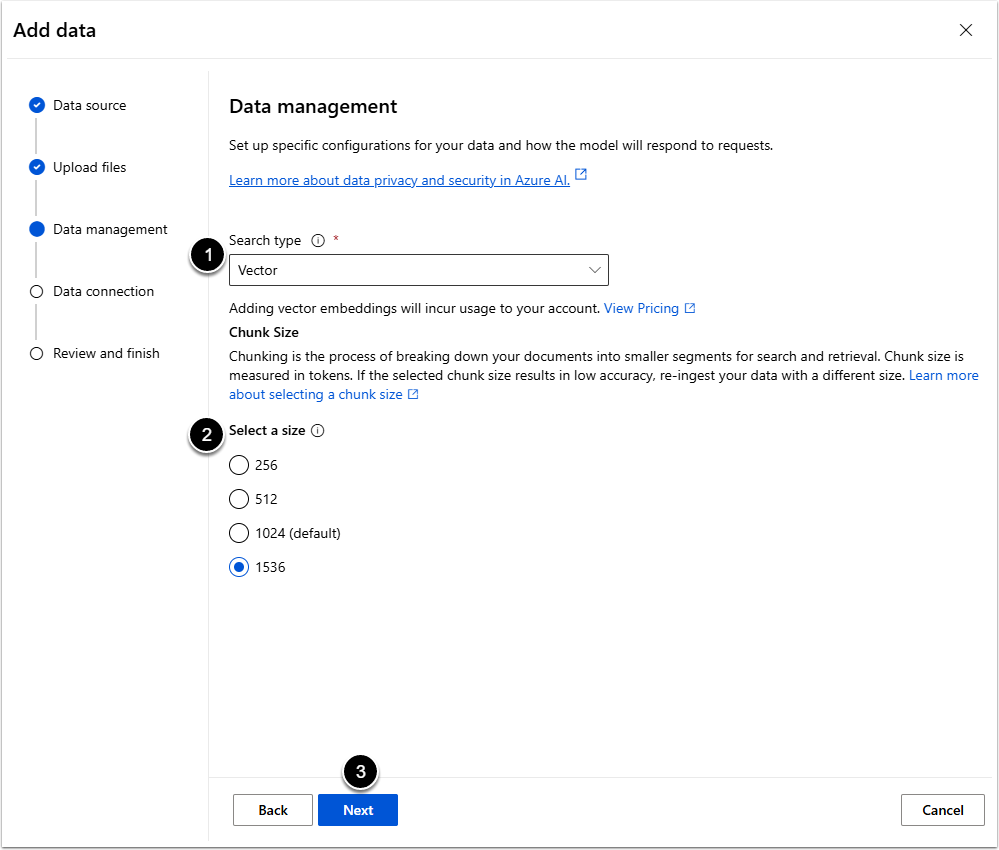This screenshot has width=999, height=850.
Task: Close the Add data dialog
Action: click(x=965, y=30)
